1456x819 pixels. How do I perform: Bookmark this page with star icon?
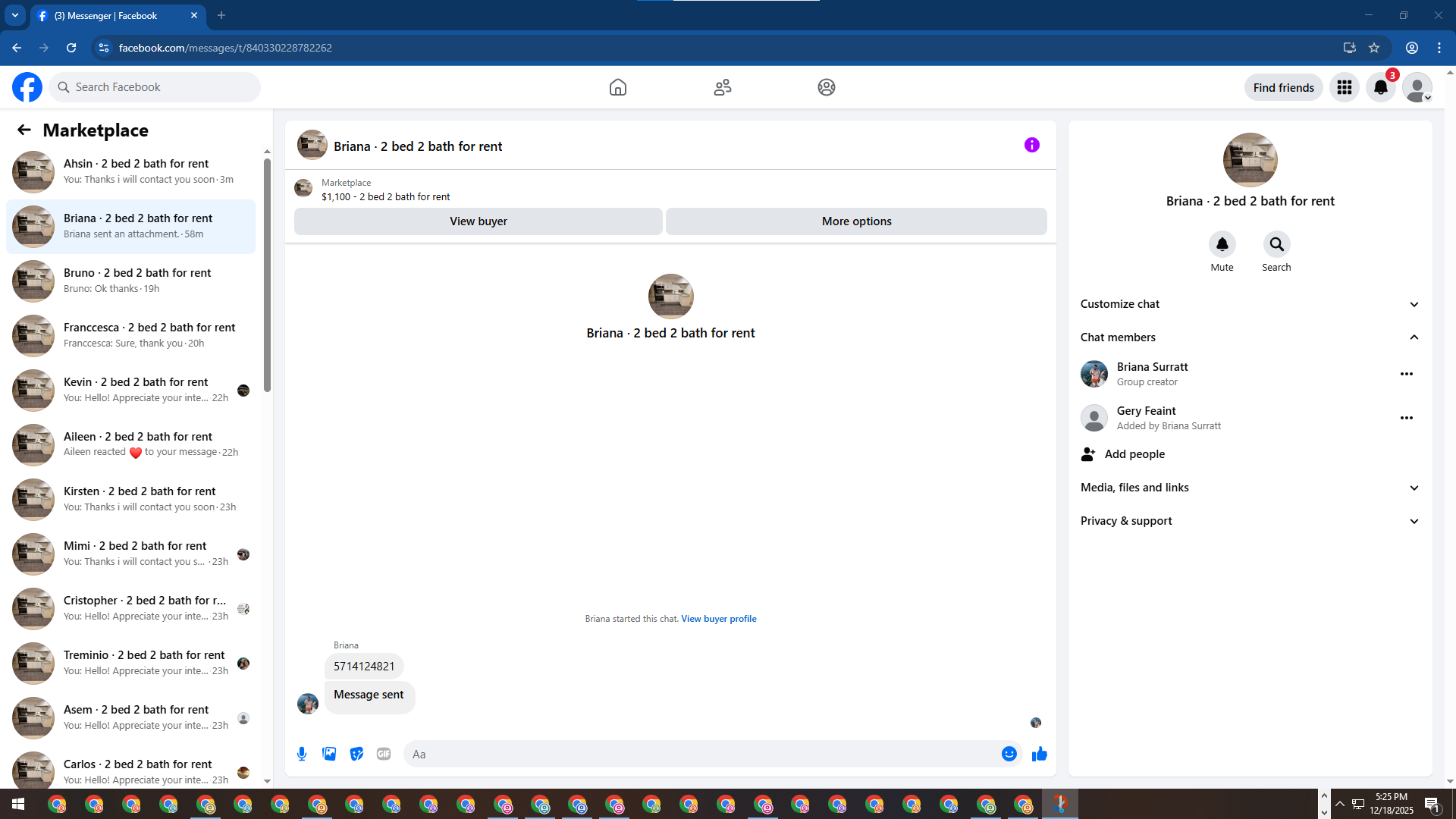1374,48
